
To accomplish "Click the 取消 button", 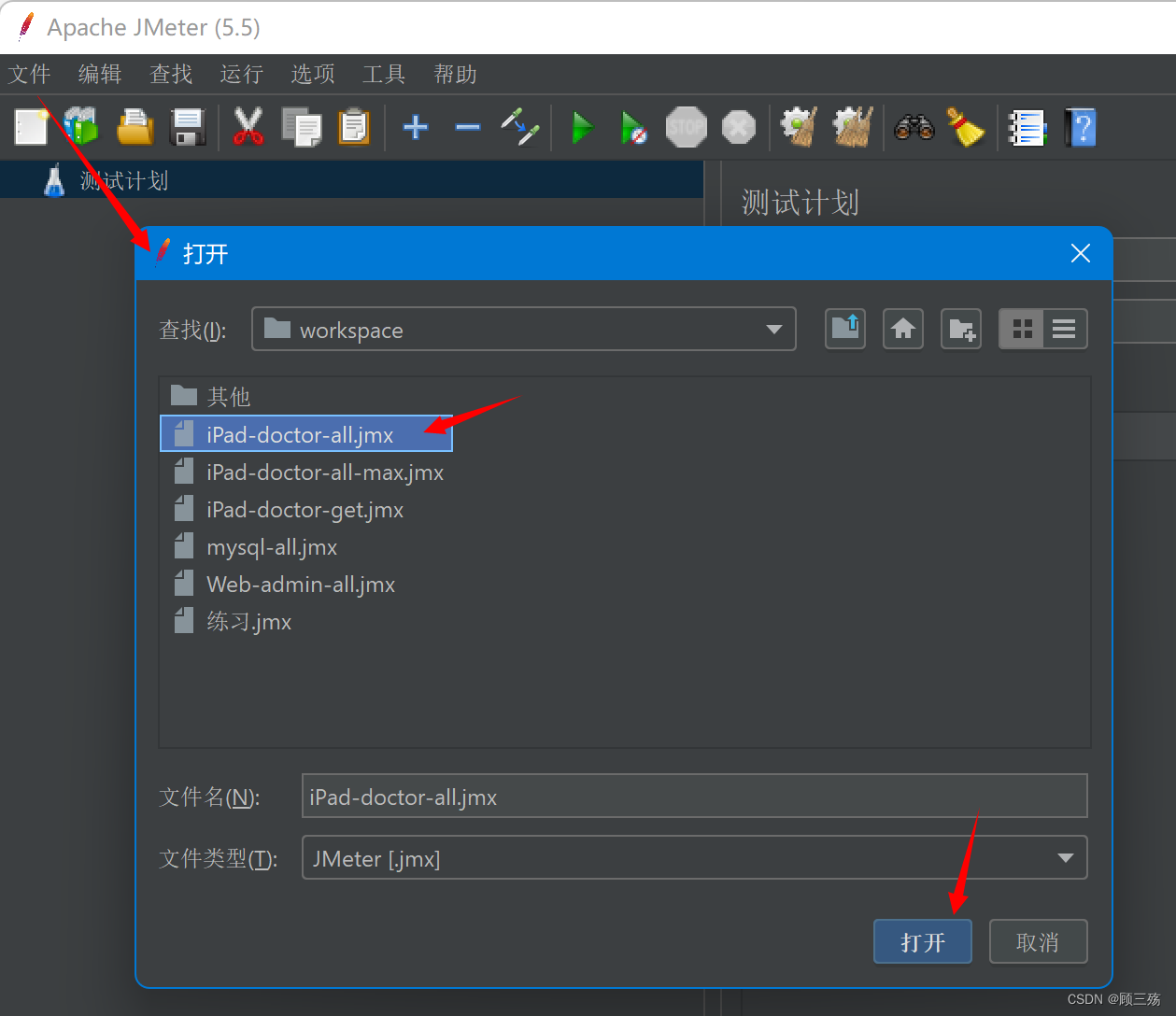I will 1038,941.
